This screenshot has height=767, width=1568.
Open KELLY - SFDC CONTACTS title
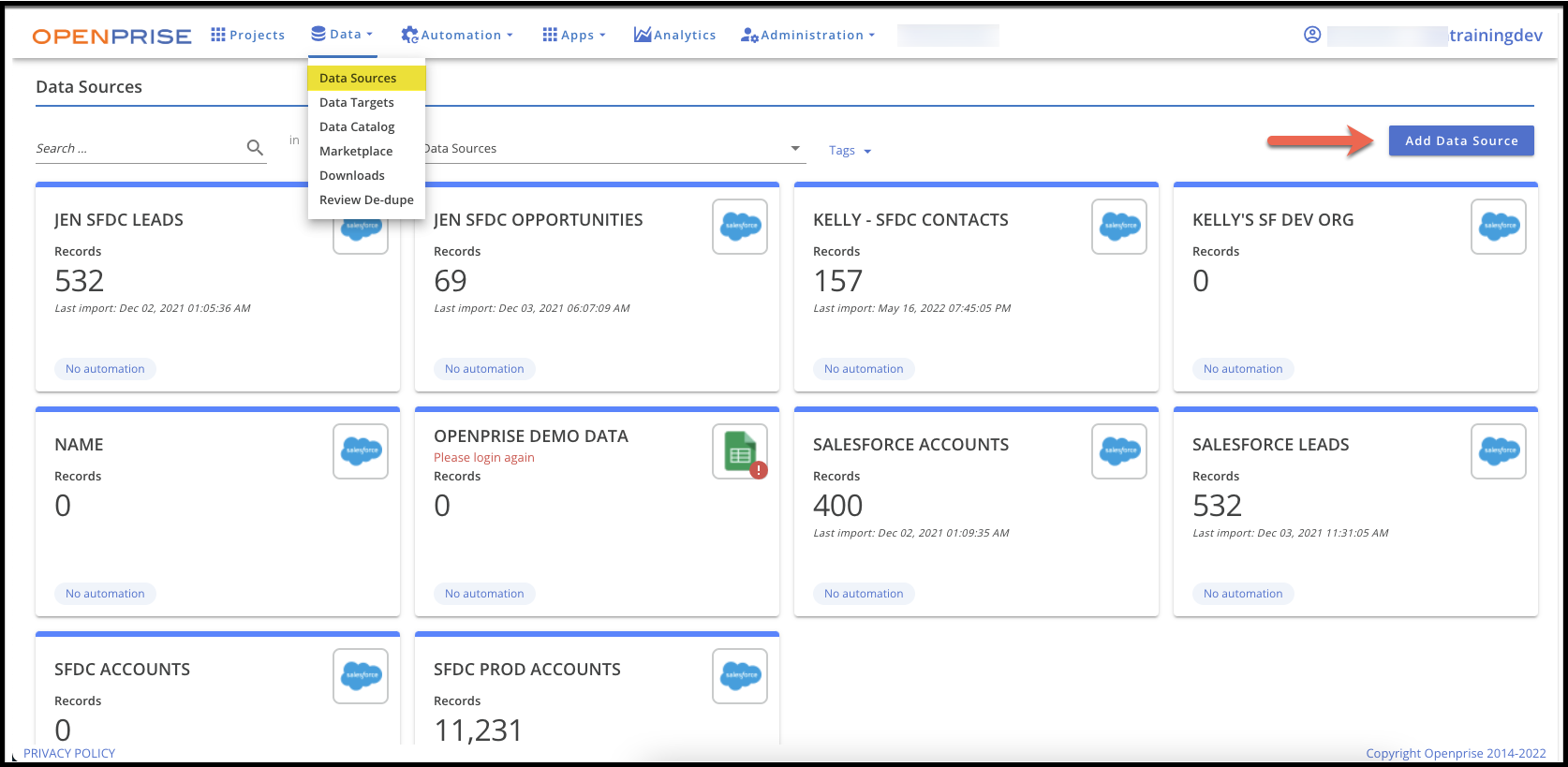click(910, 220)
